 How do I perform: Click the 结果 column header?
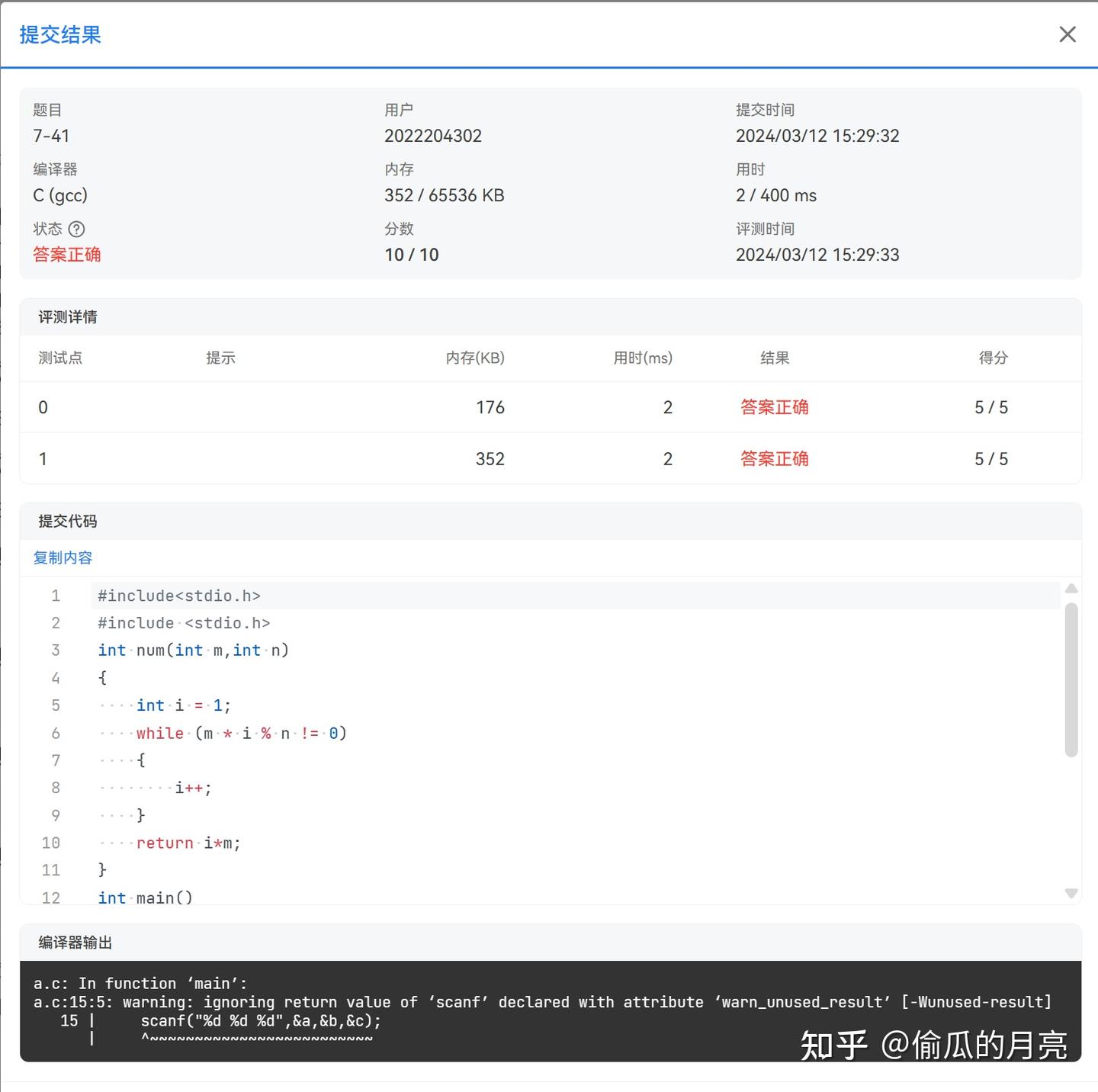pyautogui.click(x=775, y=358)
